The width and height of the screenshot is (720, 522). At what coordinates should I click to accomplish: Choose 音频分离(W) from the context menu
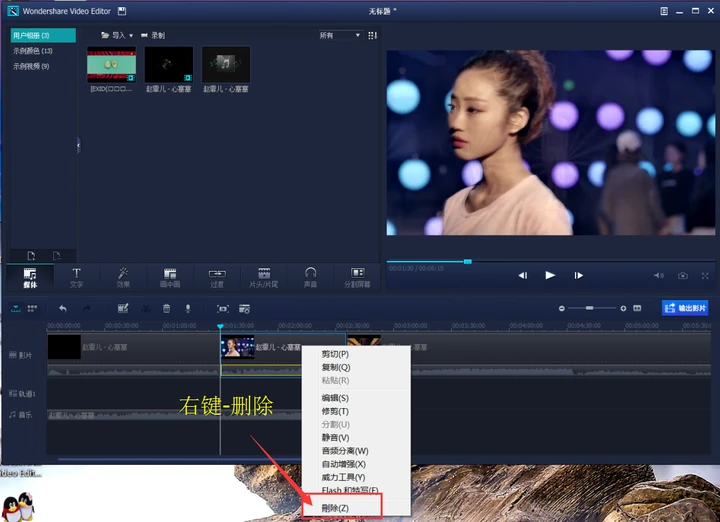coord(345,451)
